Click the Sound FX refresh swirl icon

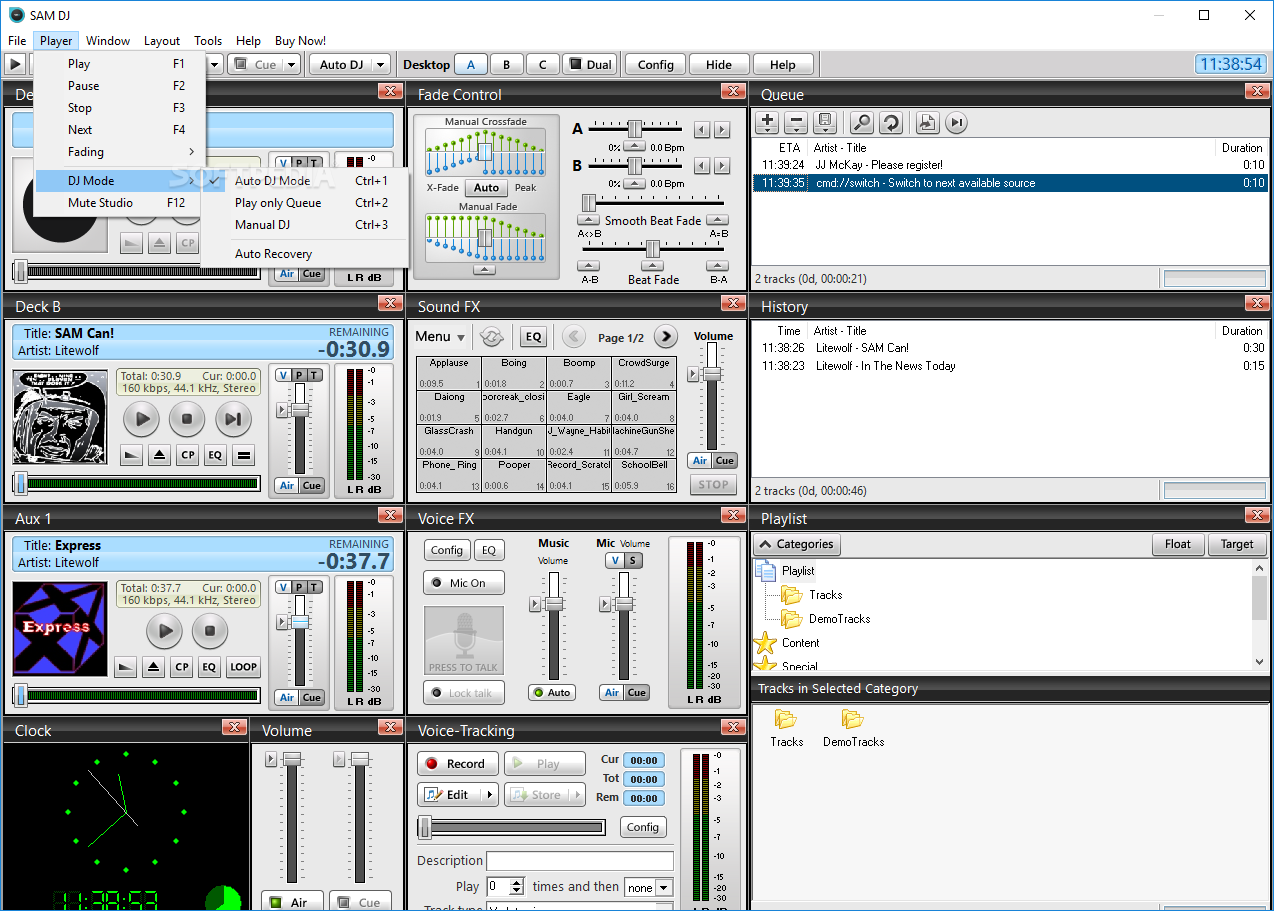click(x=491, y=337)
